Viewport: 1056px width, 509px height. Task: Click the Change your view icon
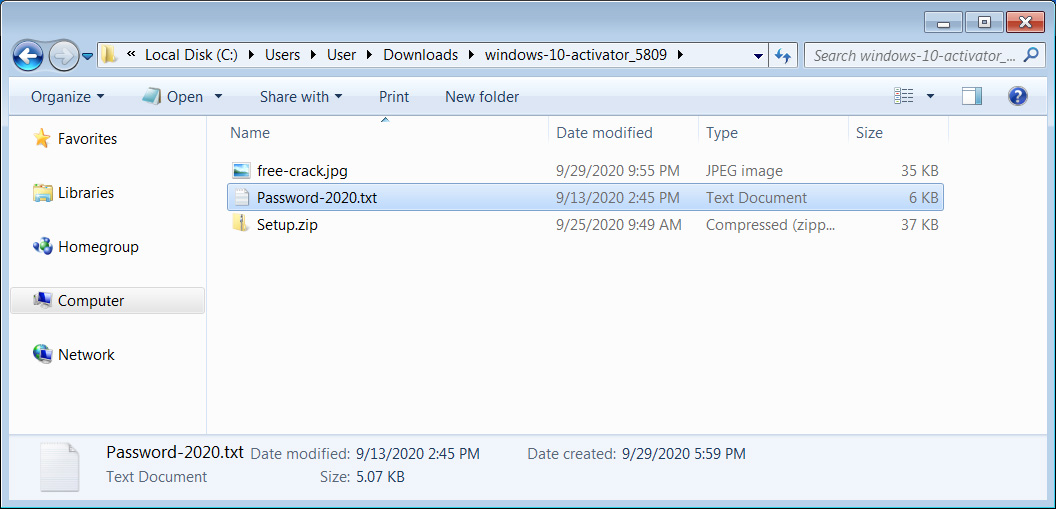coord(903,96)
